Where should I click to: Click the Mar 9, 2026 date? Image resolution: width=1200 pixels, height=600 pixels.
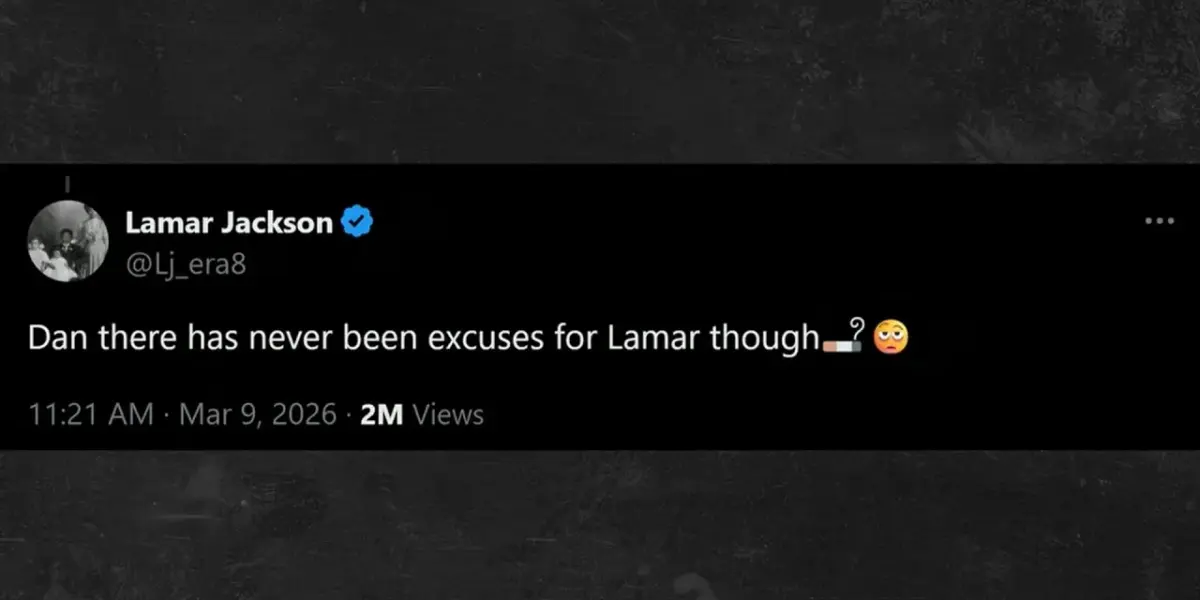[x=257, y=414]
